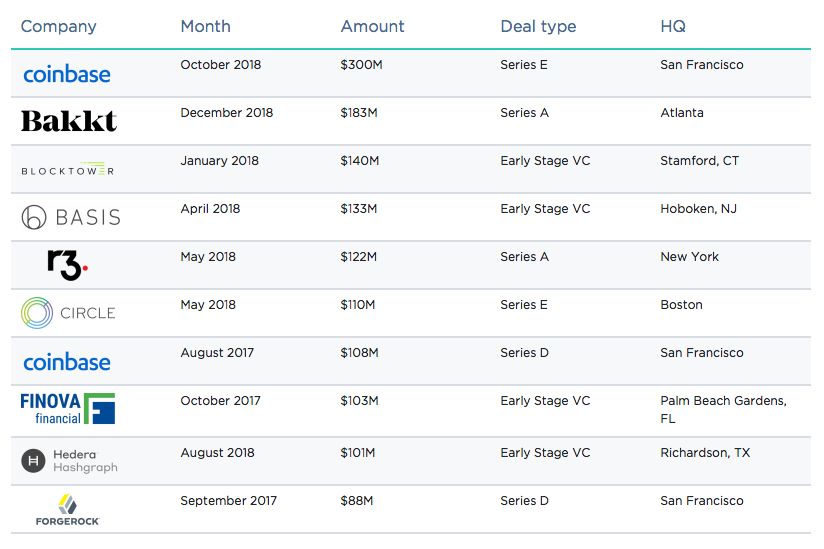The height and width of the screenshot is (549, 824).
Task: Select the Palm Beach Gardens, FL cell
Action: point(723,409)
